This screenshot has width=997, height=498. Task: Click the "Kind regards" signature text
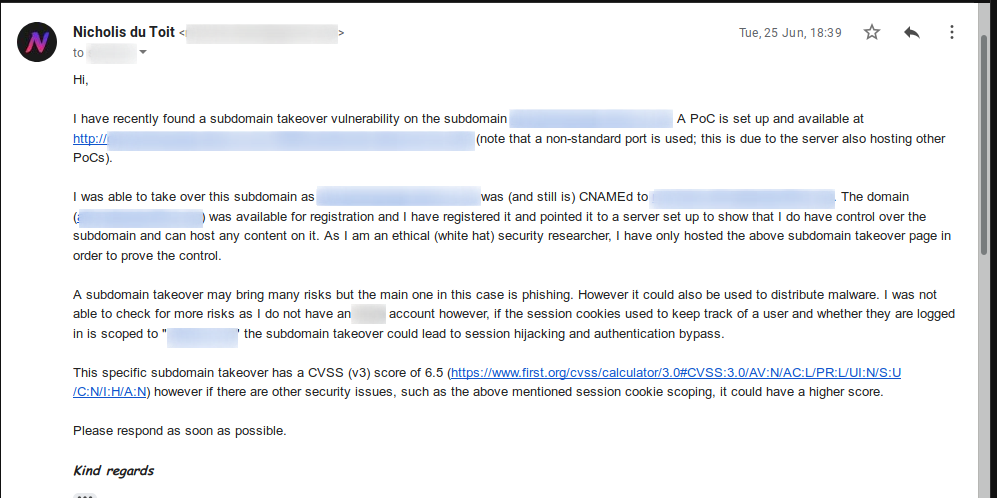point(114,471)
